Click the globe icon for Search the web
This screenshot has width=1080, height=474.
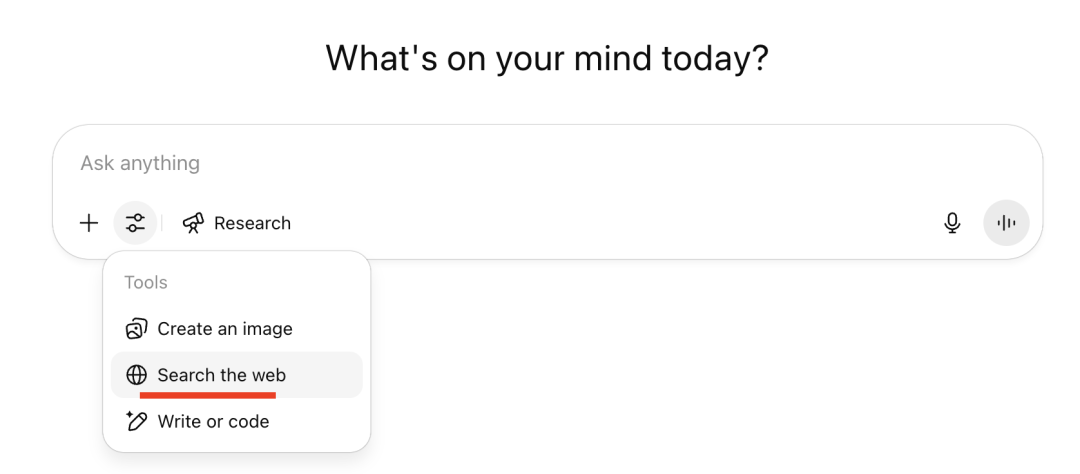coord(136,375)
